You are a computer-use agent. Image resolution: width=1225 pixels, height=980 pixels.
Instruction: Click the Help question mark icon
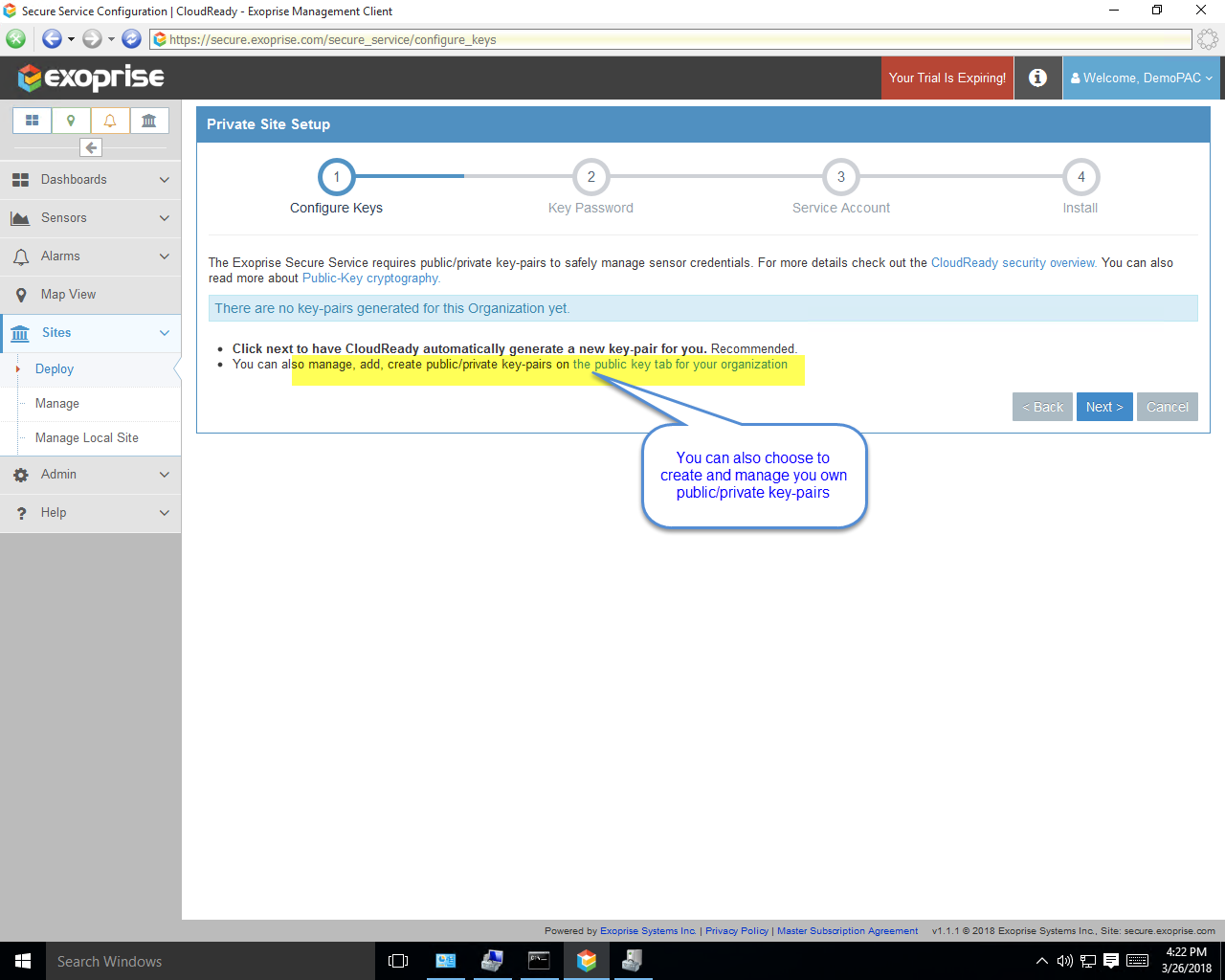[21, 513]
